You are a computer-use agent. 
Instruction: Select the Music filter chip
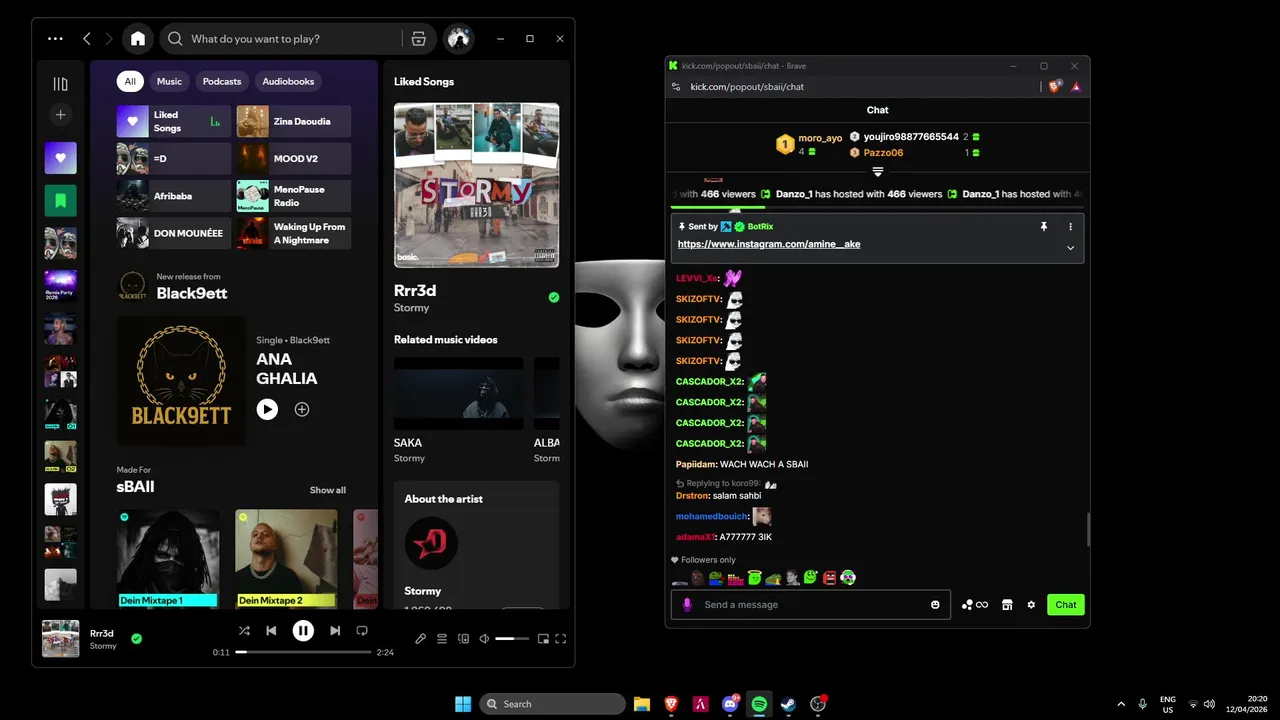(x=170, y=81)
